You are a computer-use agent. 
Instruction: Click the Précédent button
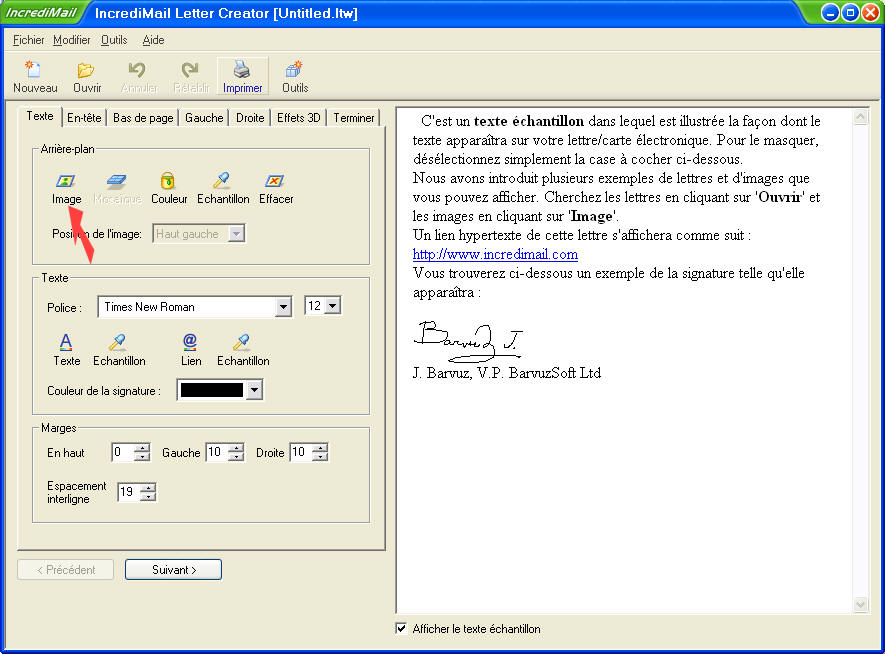[65, 570]
